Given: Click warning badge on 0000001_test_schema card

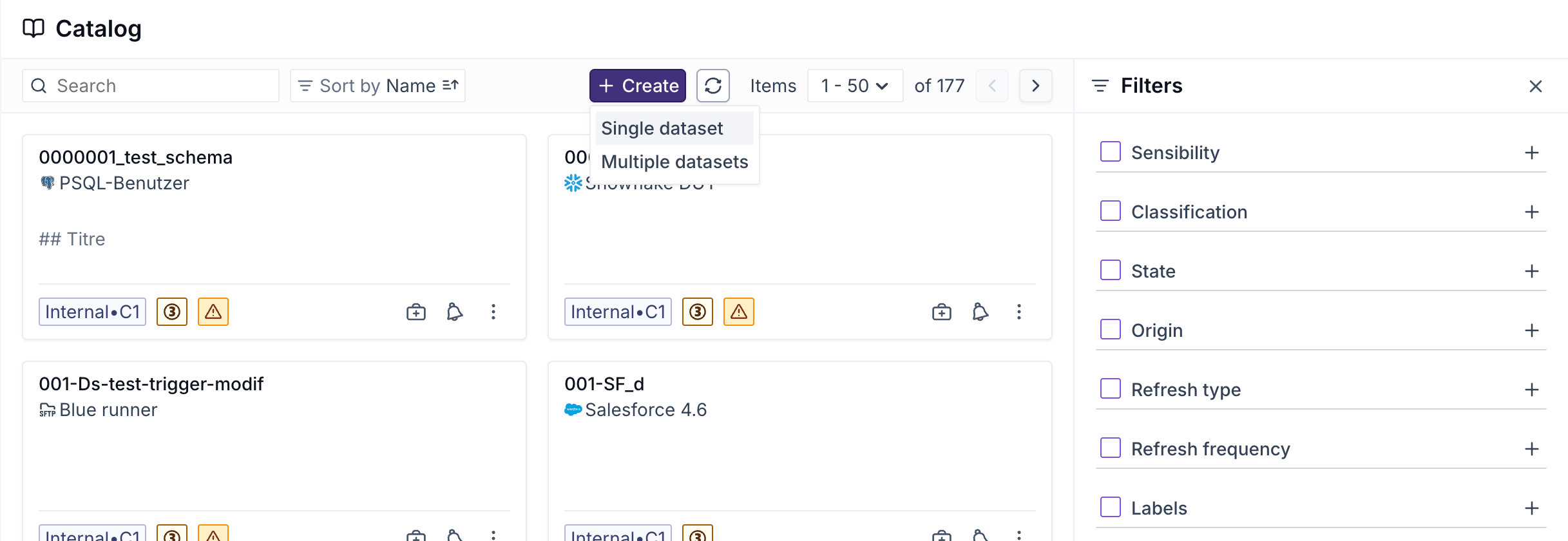Looking at the screenshot, I should click(x=213, y=312).
